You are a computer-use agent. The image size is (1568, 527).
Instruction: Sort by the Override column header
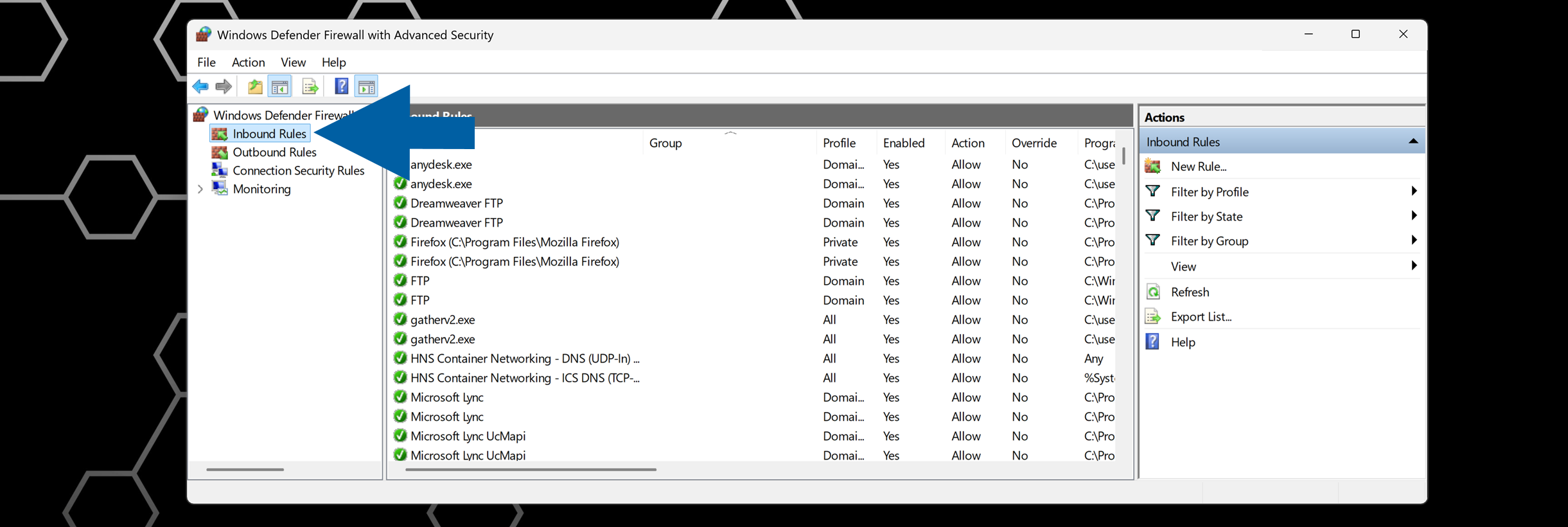[x=1041, y=143]
